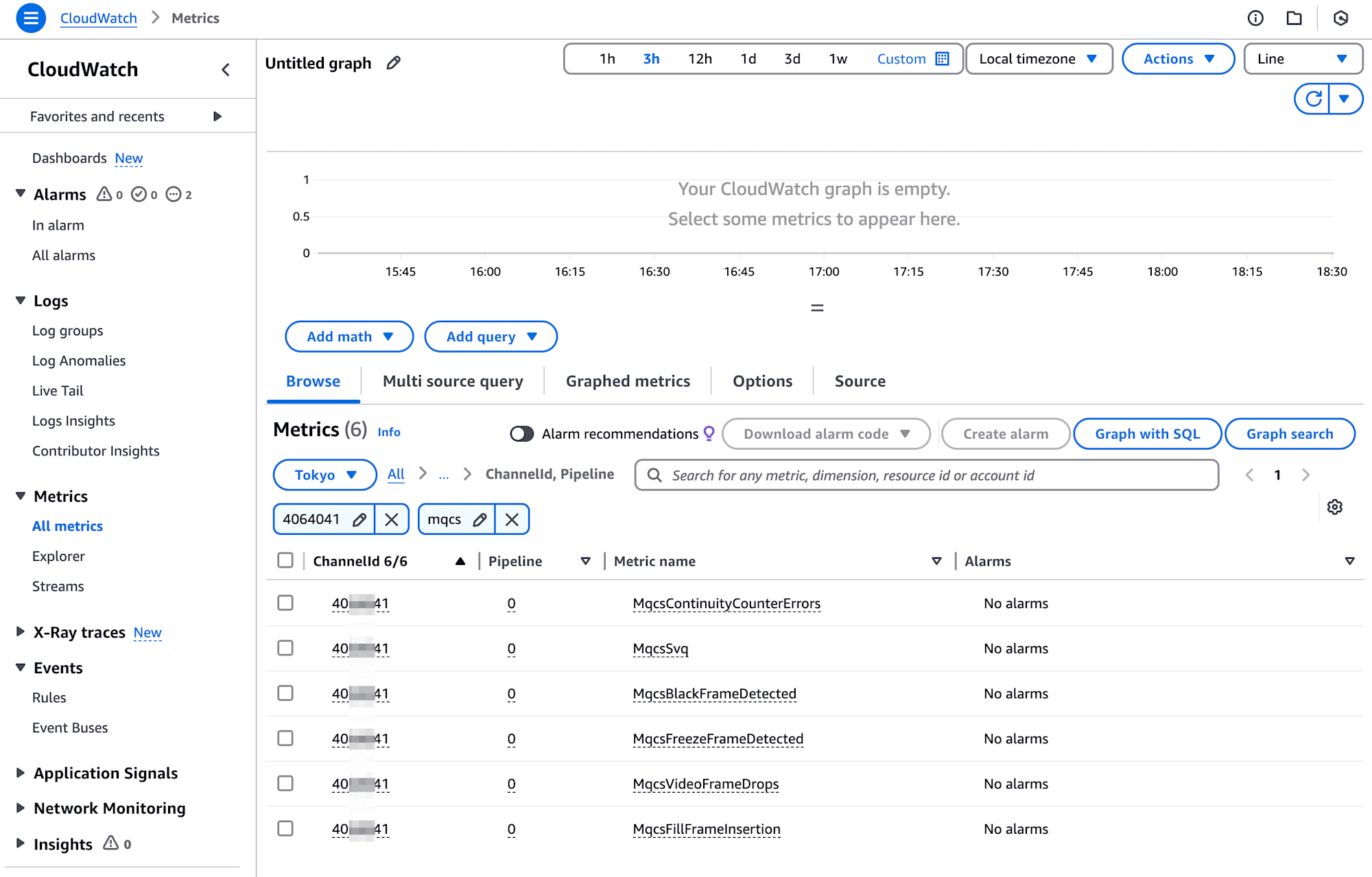Screen dimensions: 1372x877
Task: Expand the X-Ray traces section
Action: point(21,632)
